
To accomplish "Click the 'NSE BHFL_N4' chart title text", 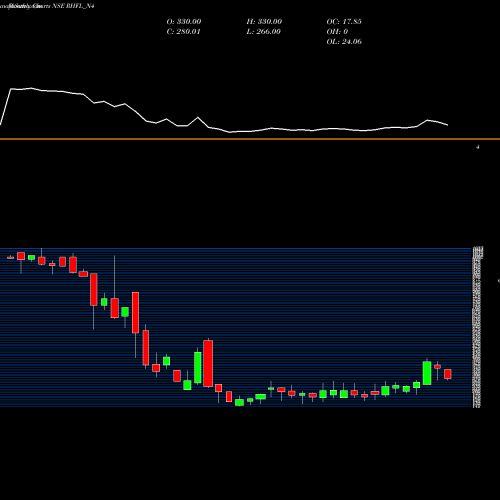I will pyautogui.click(x=73, y=6).
